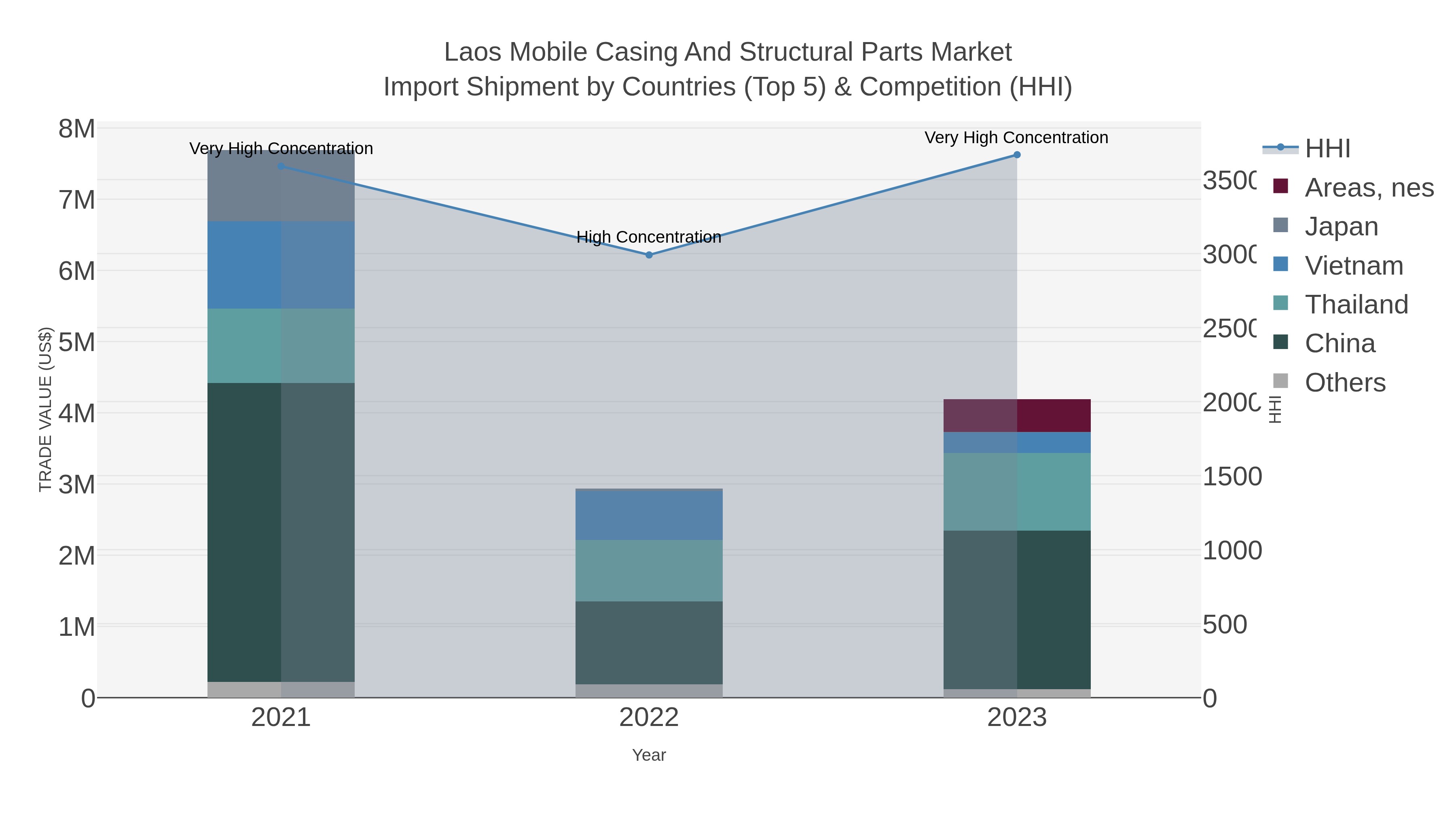Click the 2021 x-axis label

(281, 718)
